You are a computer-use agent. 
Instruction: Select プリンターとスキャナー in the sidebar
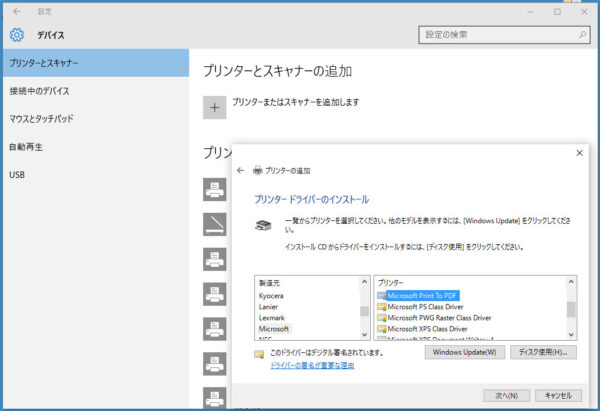pyautogui.click(x=96, y=63)
